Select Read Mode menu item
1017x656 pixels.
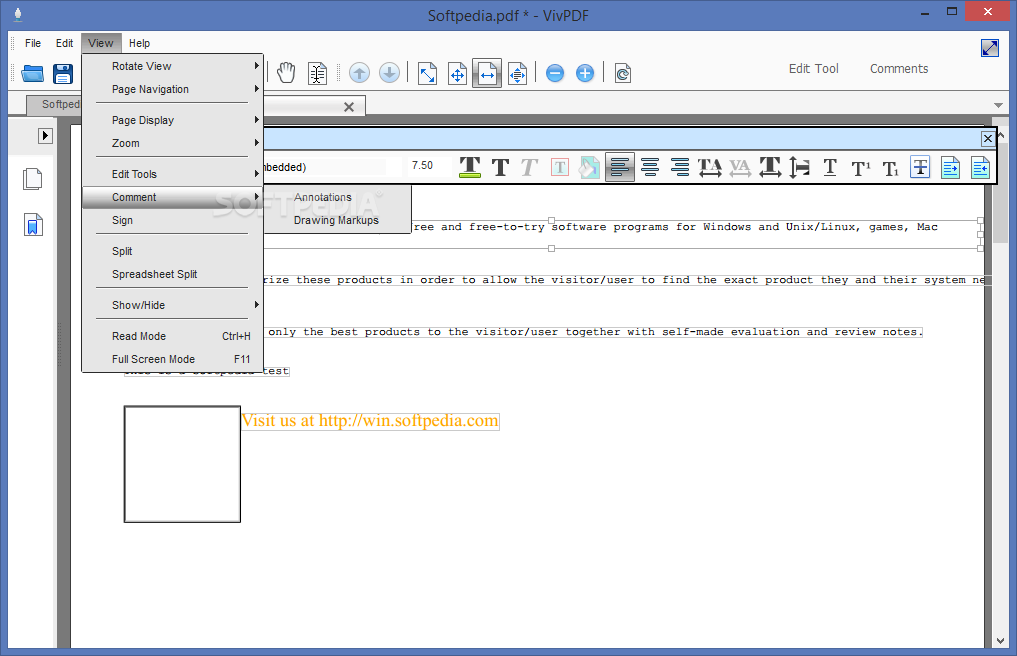(173, 336)
